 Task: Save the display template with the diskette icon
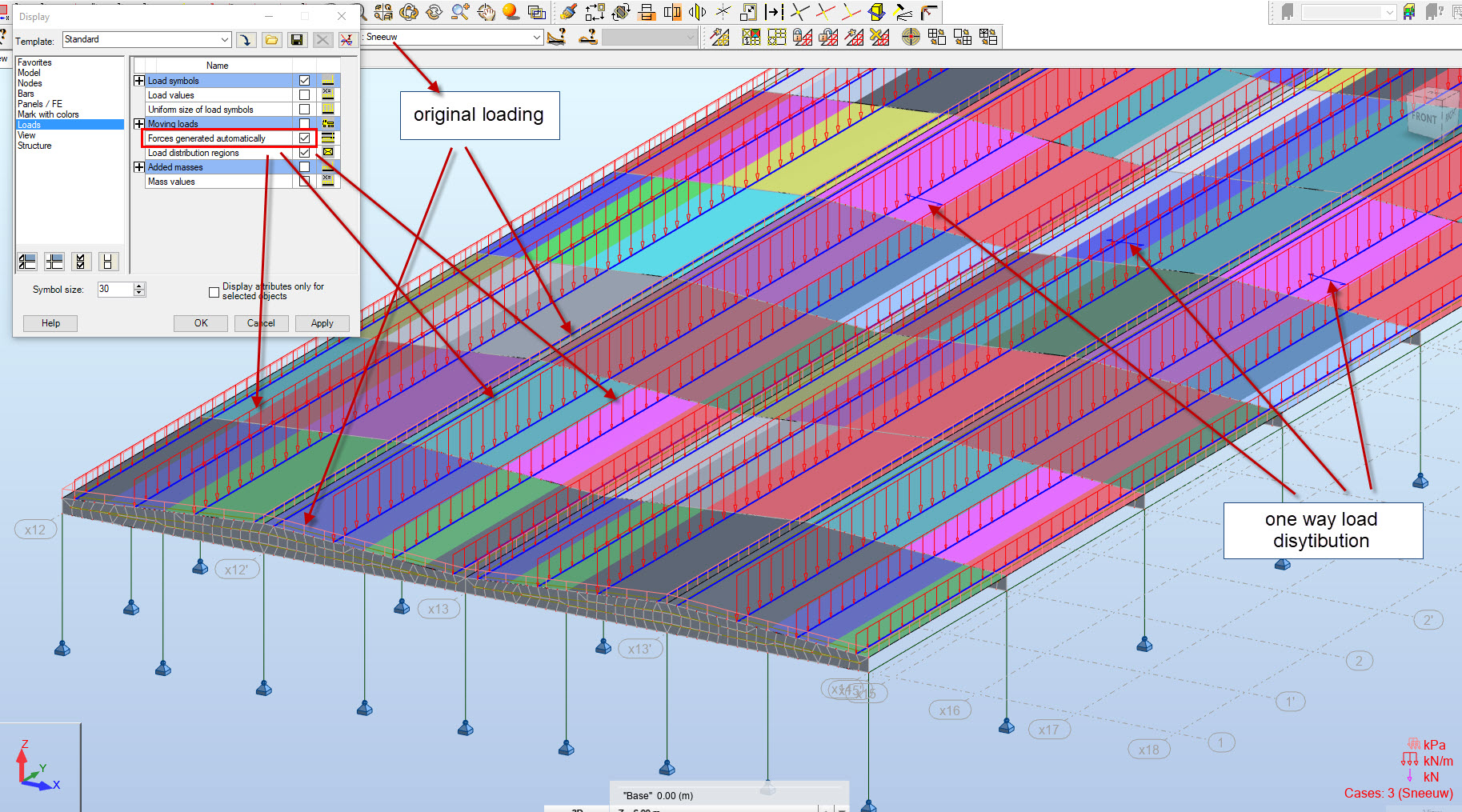point(297,39)
